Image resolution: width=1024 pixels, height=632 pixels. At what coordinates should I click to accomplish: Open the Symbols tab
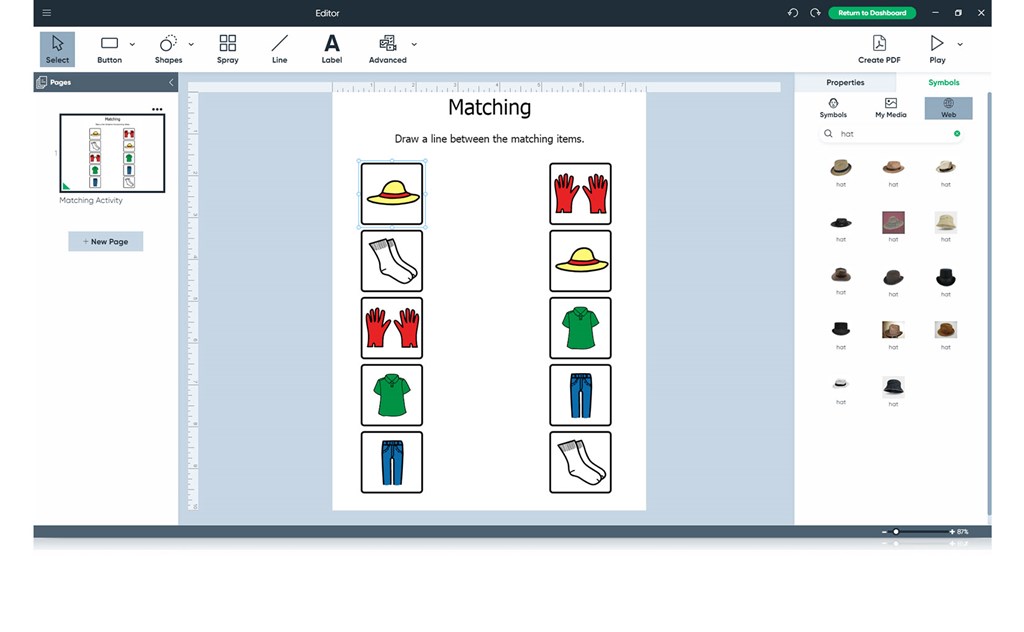click(x=943, y=82)
